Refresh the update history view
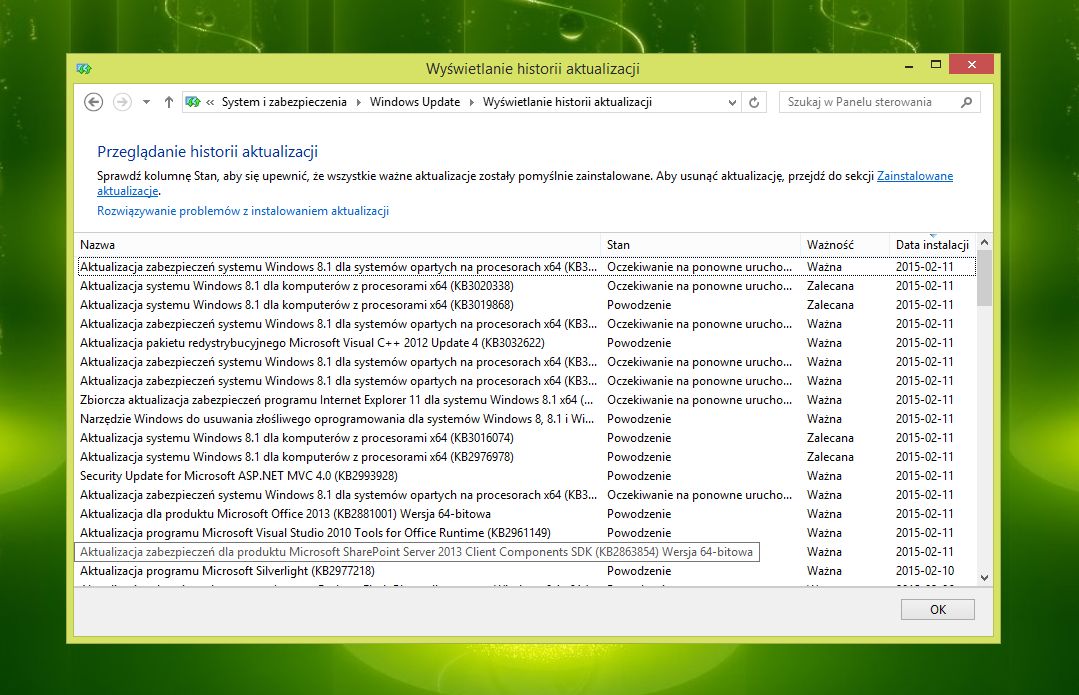 pos(754,103)
